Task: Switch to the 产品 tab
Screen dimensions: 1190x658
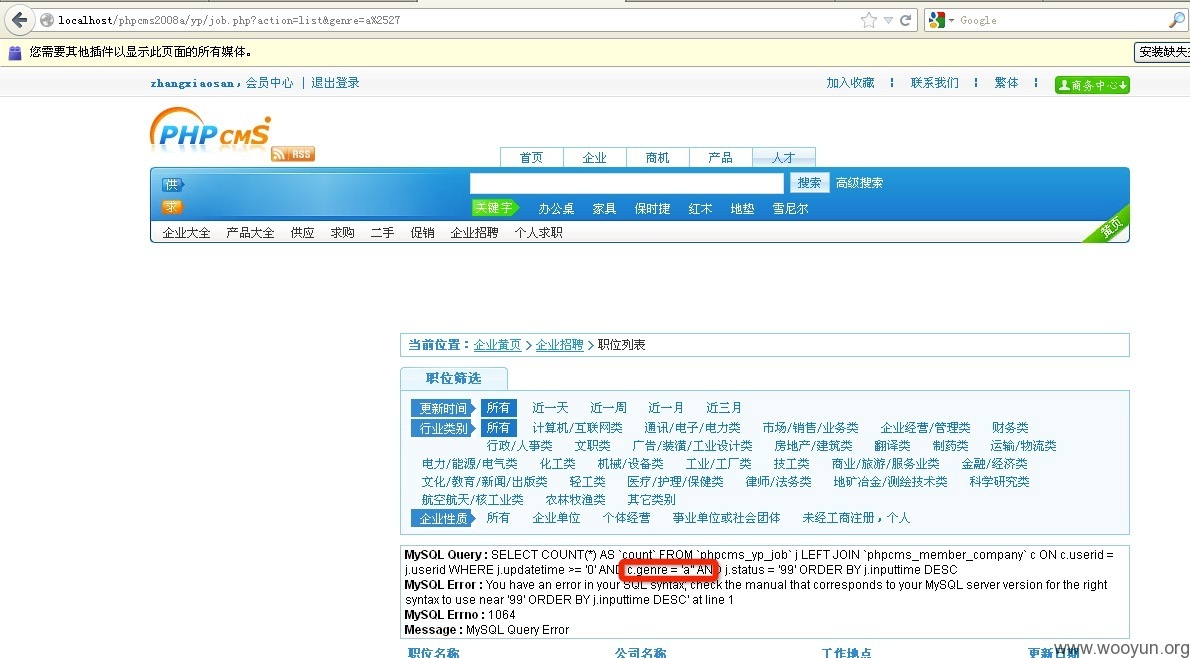Action: pyautogui.click(x=720, y=157)
